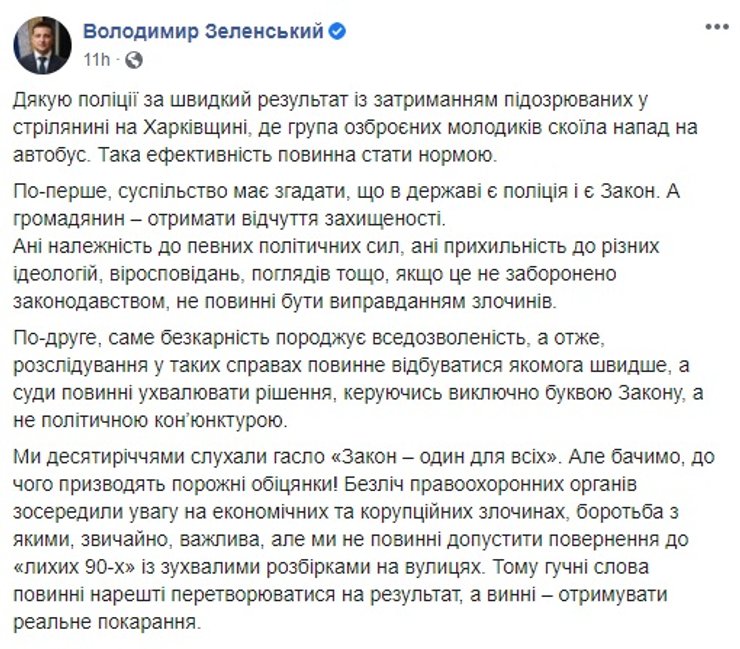Click the globe public-privacy icon

[x=136, y=59]
